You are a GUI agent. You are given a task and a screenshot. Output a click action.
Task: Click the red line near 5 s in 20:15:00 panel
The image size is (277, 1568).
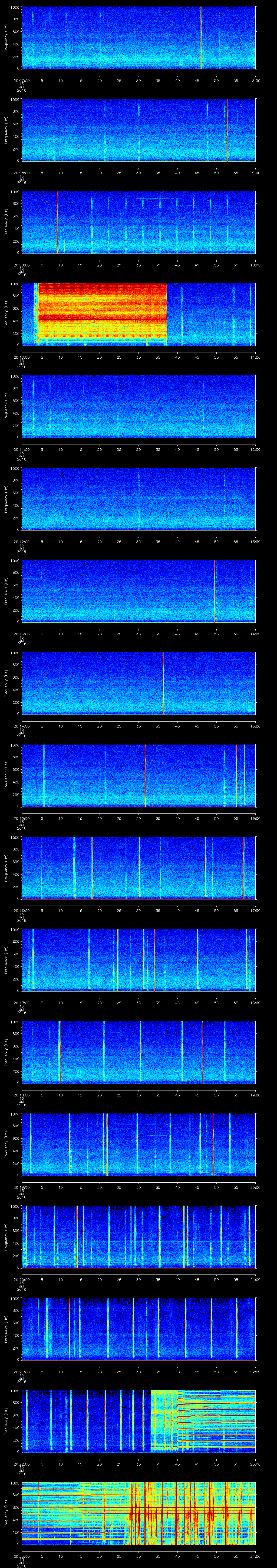44,775
